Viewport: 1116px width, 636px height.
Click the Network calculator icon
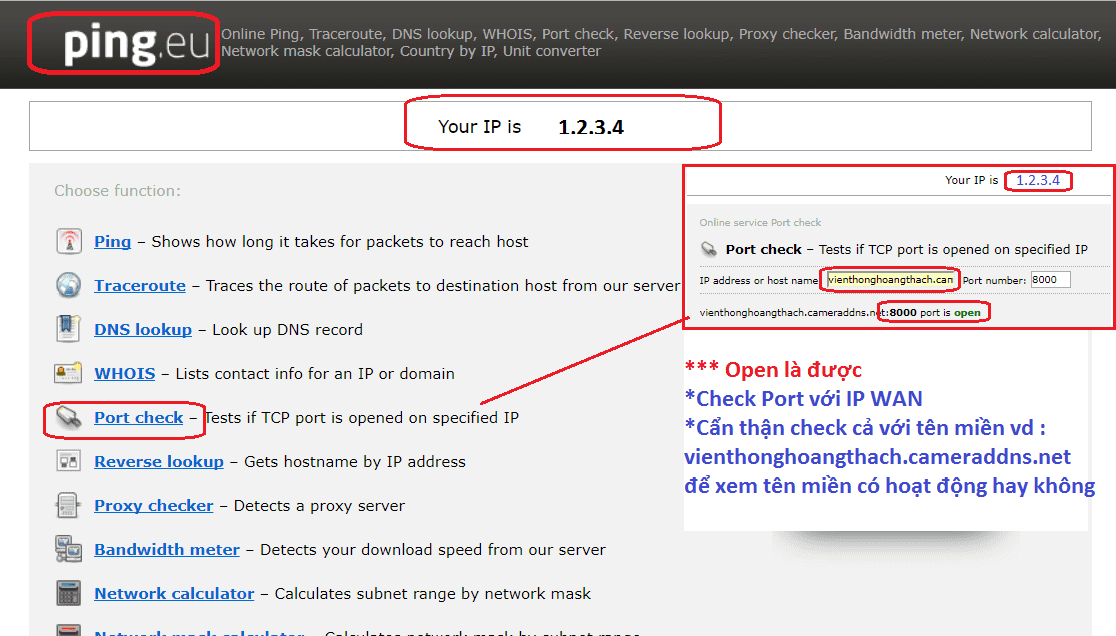click(x=69, y=593)
